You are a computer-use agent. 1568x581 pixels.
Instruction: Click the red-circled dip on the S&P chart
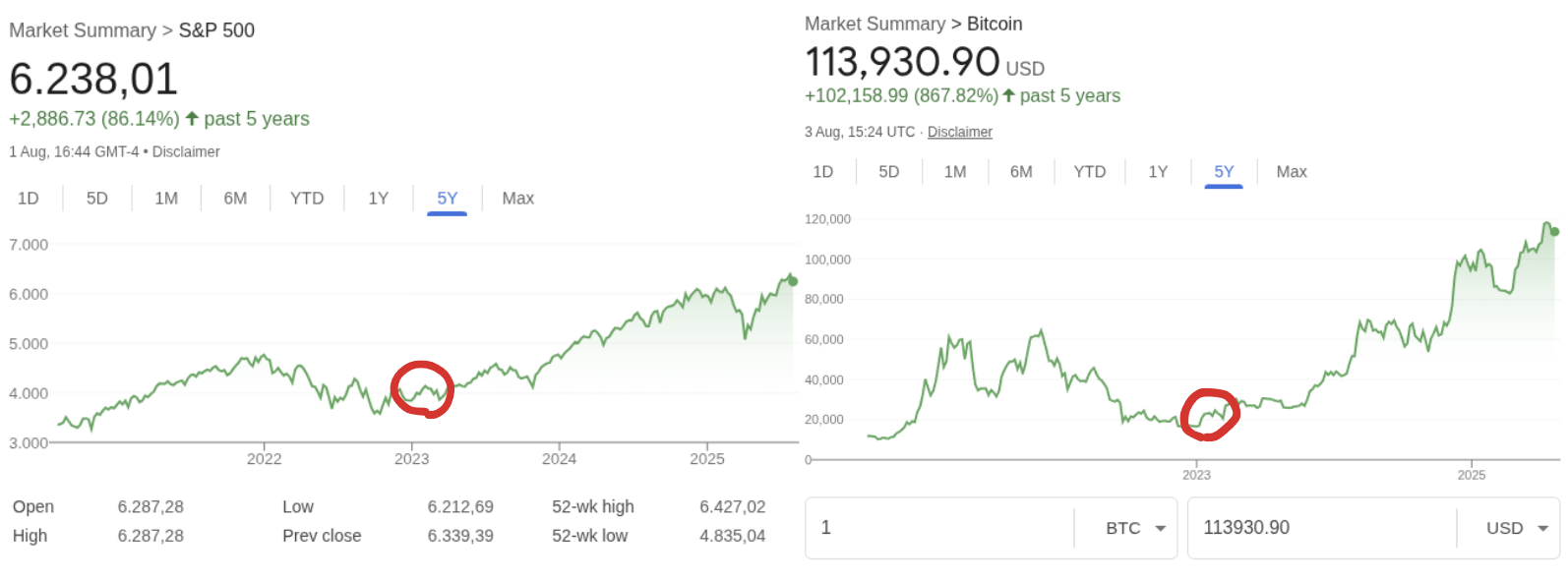pyautogui.click(x=422, y=391)
